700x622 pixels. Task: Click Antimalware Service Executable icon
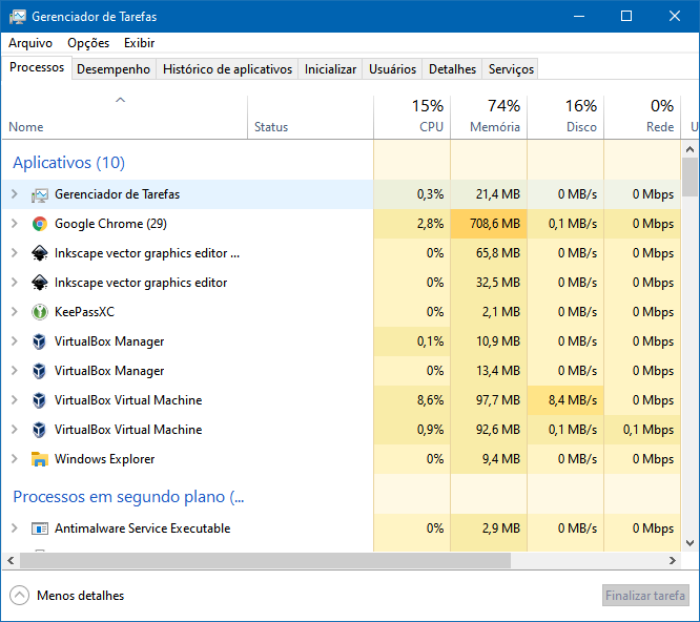tap(39, 529)
